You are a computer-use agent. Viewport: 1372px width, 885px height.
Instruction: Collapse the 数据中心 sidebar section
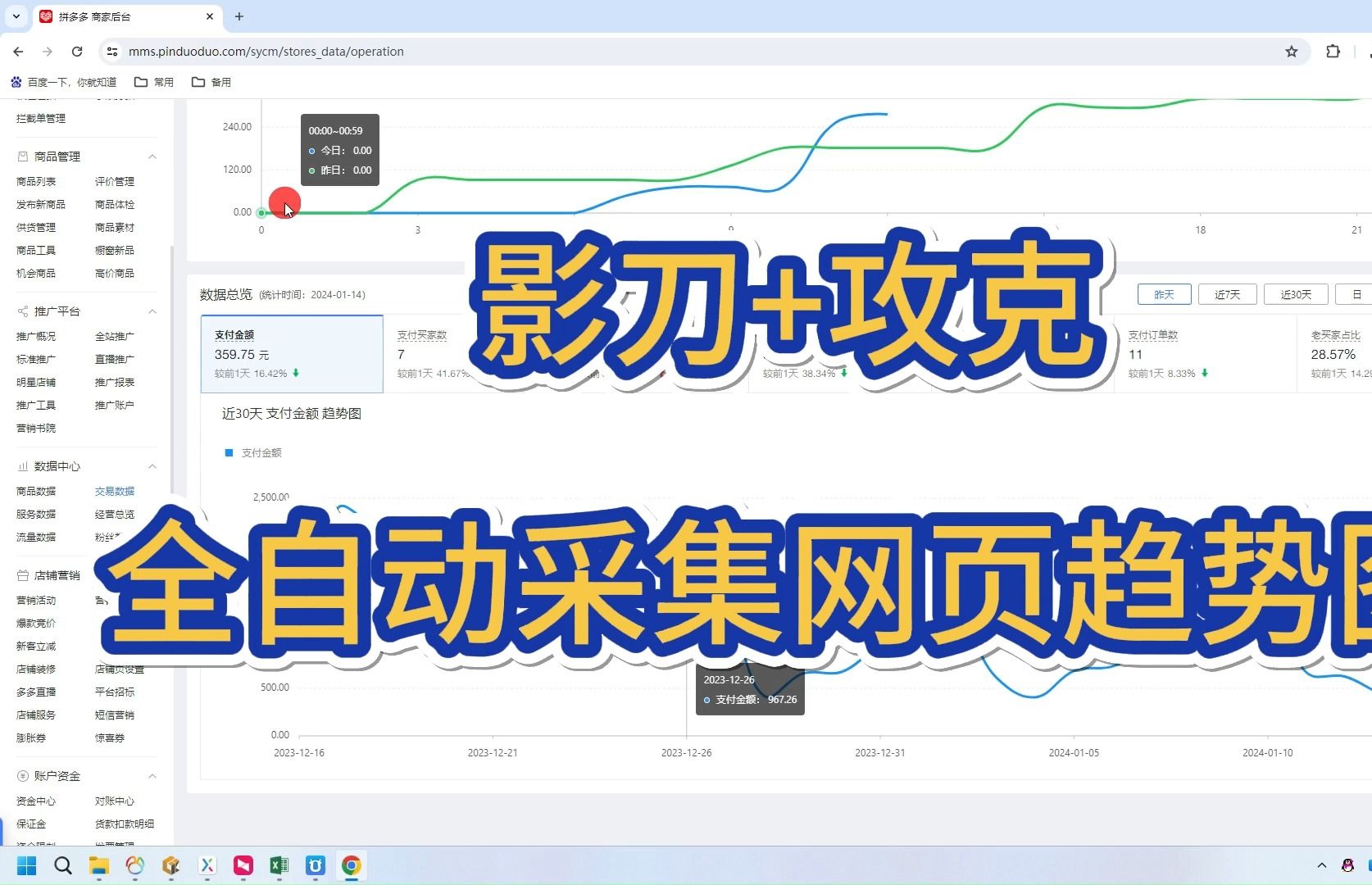[152, 466]
